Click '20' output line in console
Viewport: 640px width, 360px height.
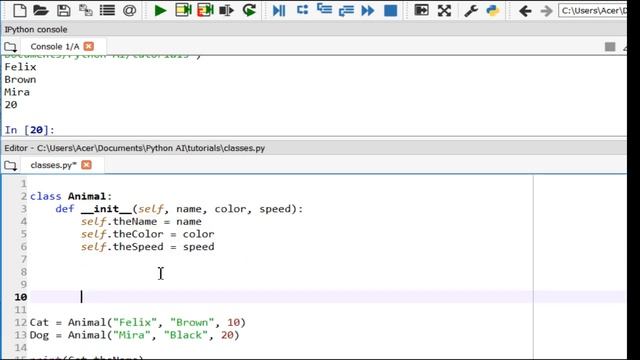point(11,105)
